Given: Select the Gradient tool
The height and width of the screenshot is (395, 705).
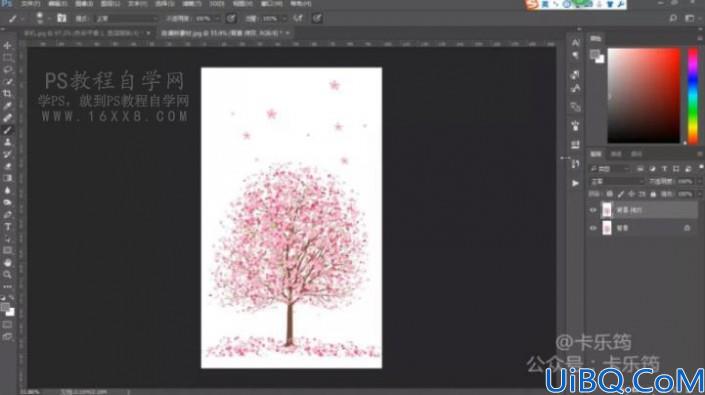Looking at the screenshot, I should [8, 178].
